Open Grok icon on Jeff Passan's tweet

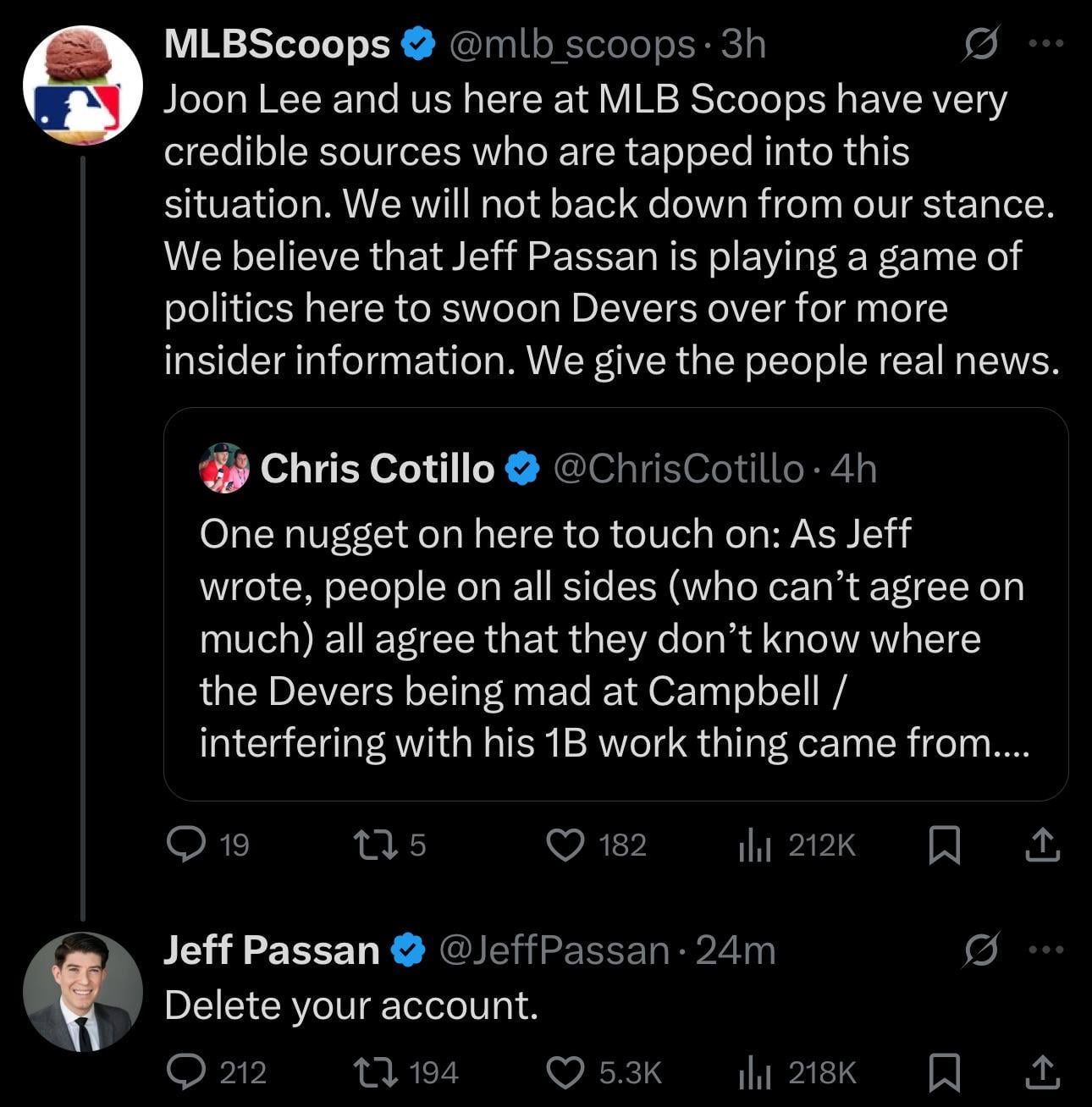[982, 950]
